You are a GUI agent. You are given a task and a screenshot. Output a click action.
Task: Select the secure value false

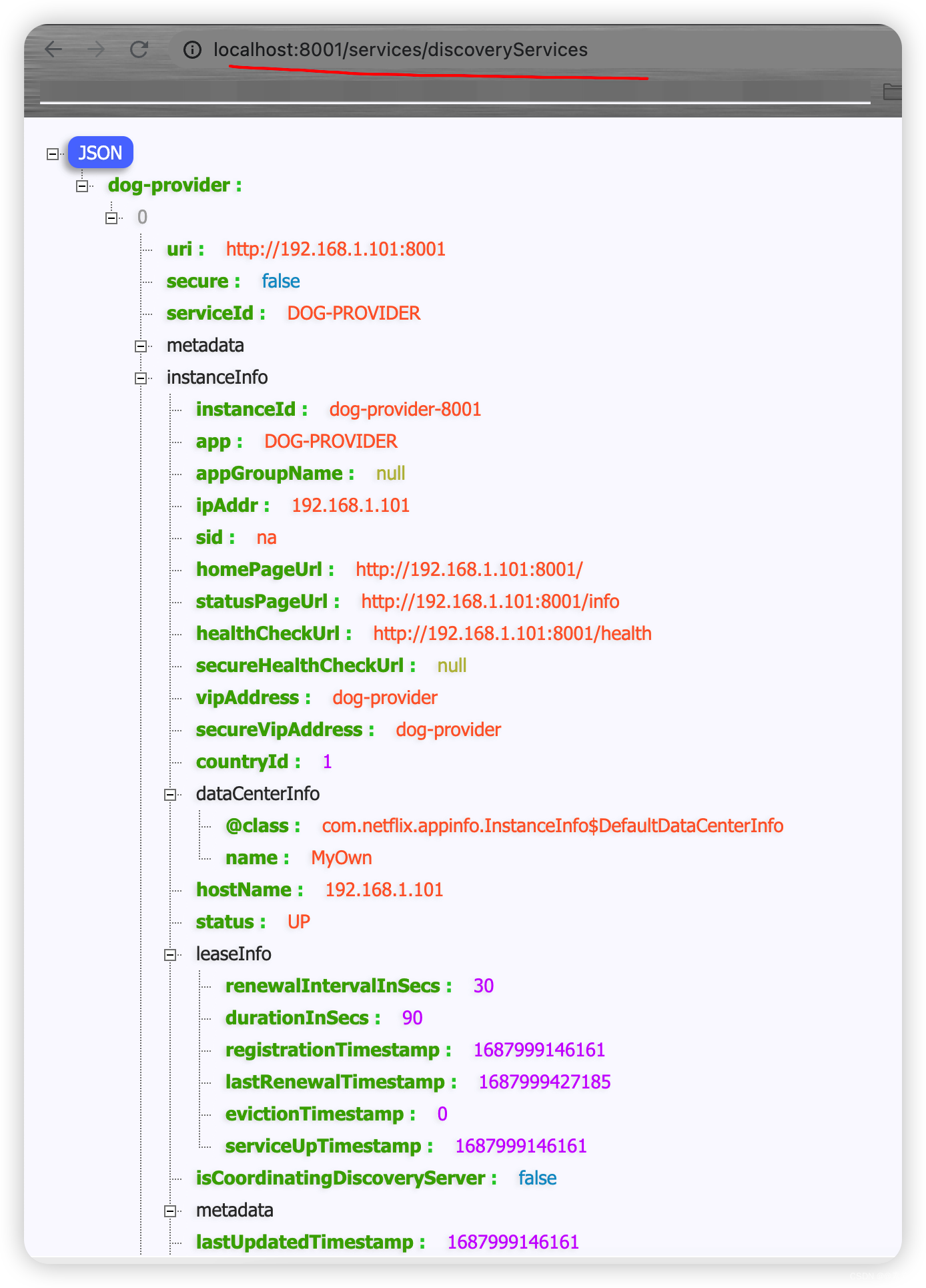point(281,281)
